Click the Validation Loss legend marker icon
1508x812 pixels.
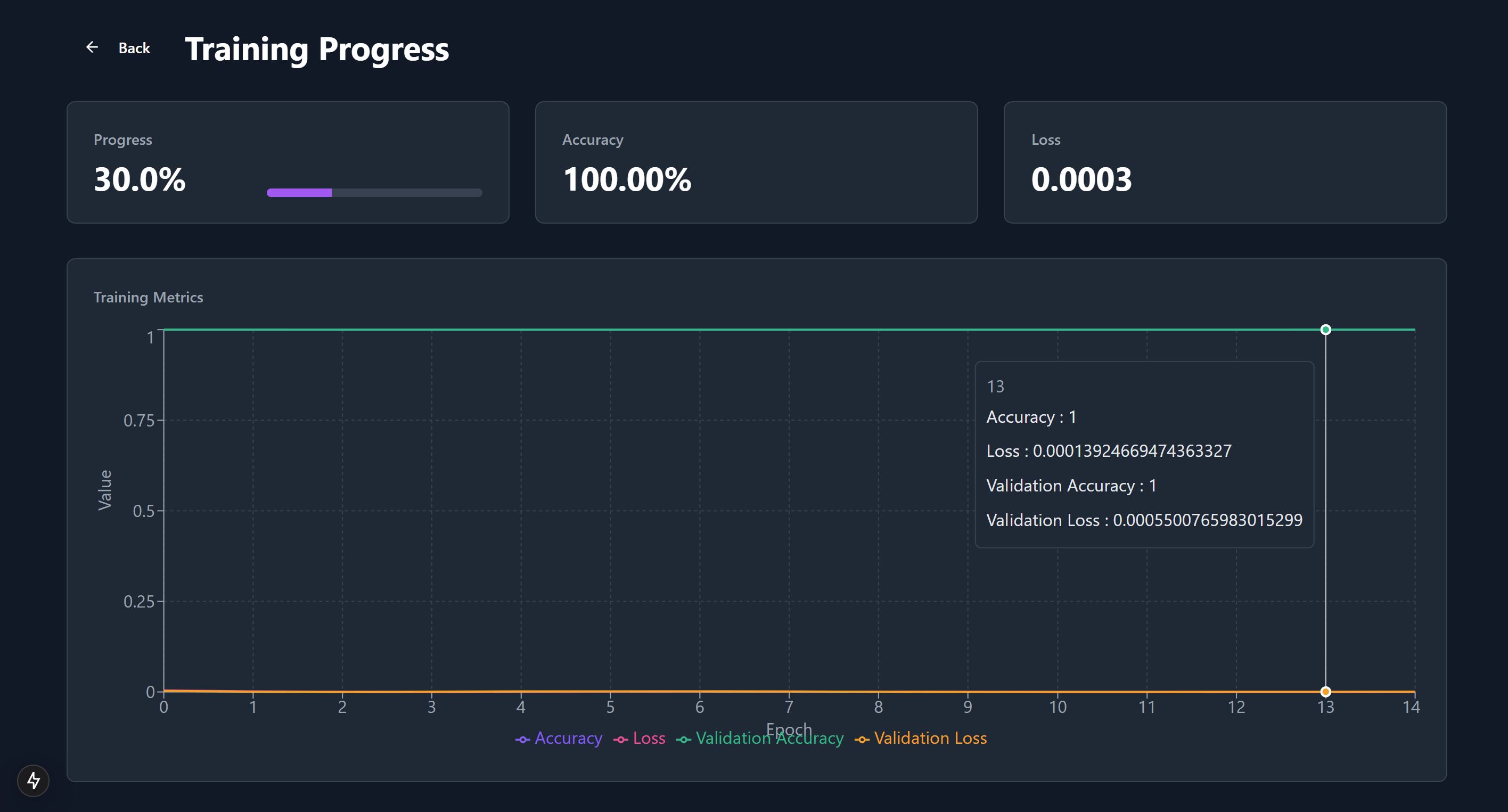862,740
